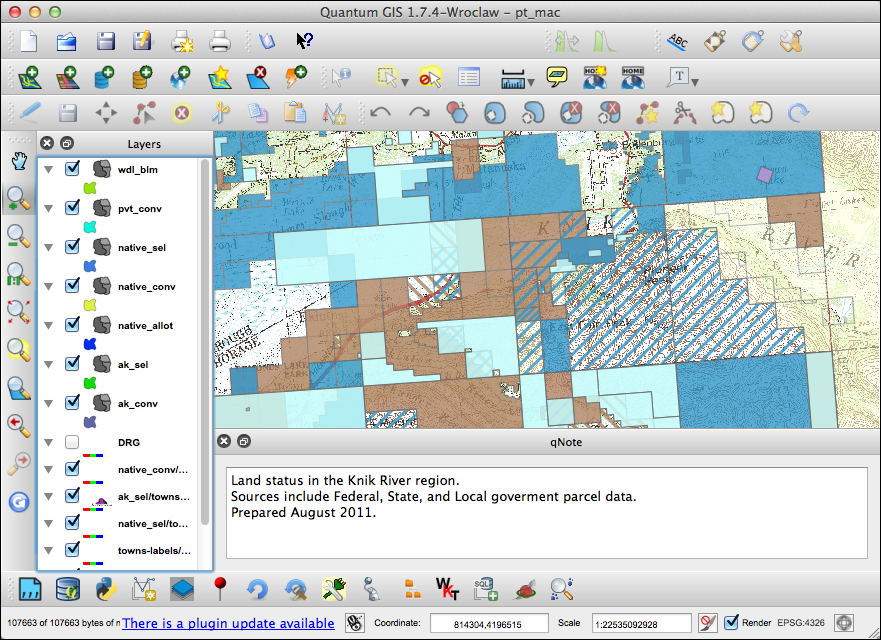Click Zoom Last with red left arrow
Screen dimensions: 881x640
click(x=19, y=425)
